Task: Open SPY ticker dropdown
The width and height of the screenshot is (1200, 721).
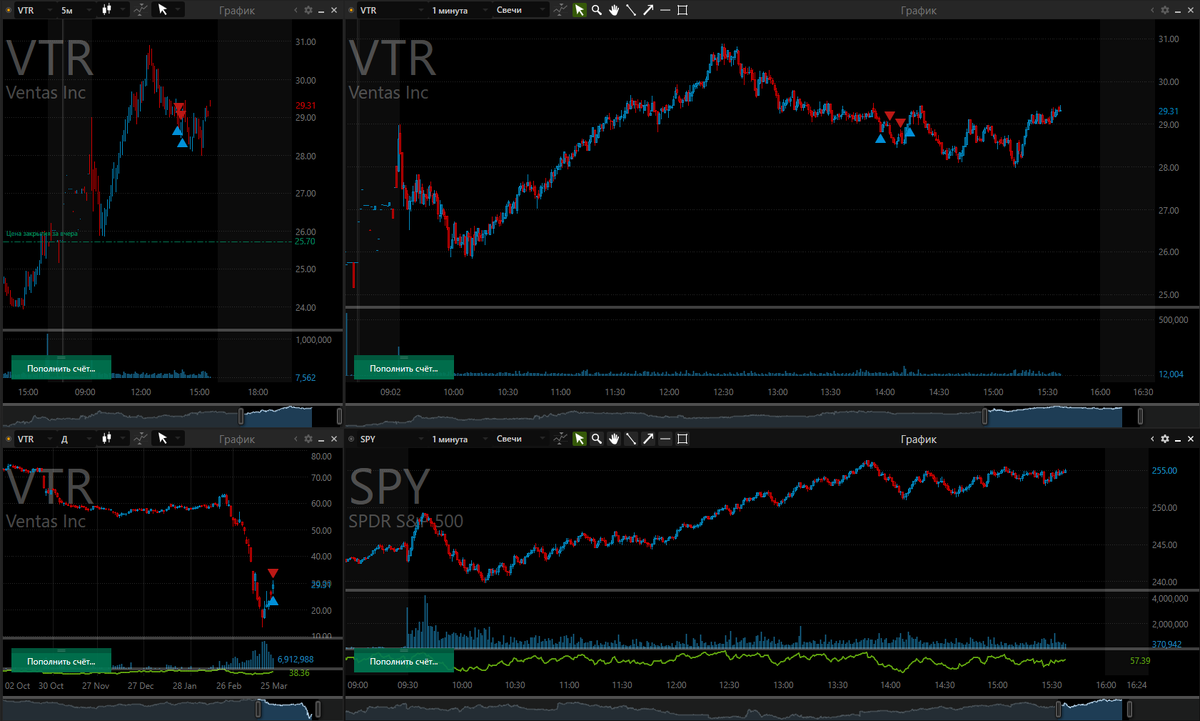Action: 392,438
